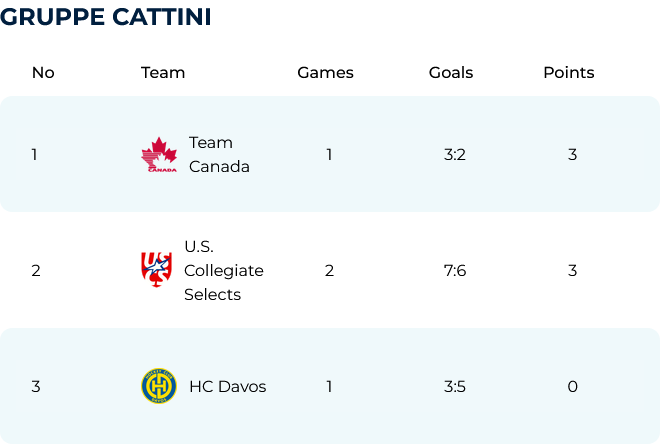Click HC Davos's 3:5 goals value
The width and height of the screenshot is (660, 444).
tap(455, 386)
